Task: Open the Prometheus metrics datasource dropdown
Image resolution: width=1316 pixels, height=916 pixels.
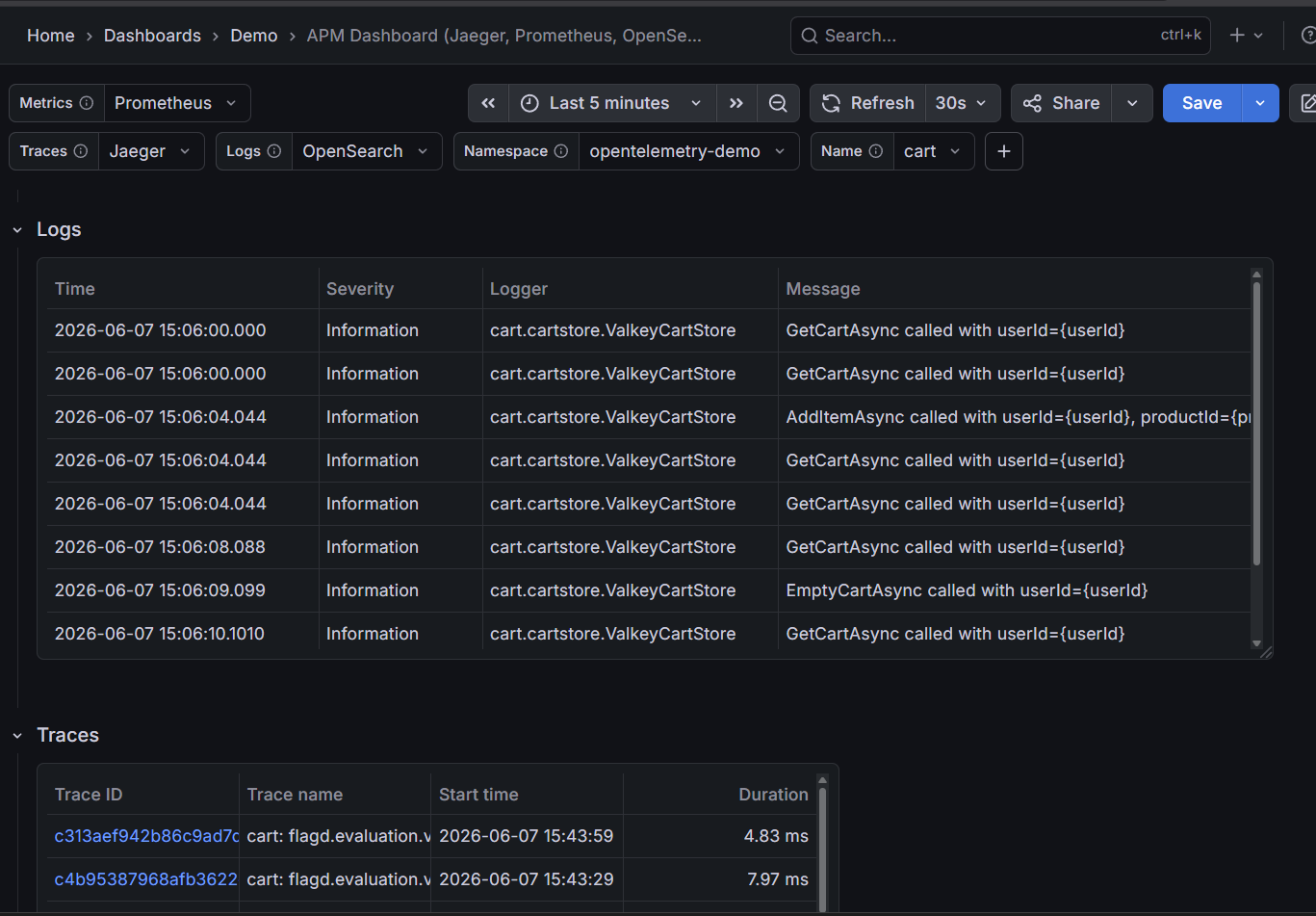Action: click(x=176, y=103)
